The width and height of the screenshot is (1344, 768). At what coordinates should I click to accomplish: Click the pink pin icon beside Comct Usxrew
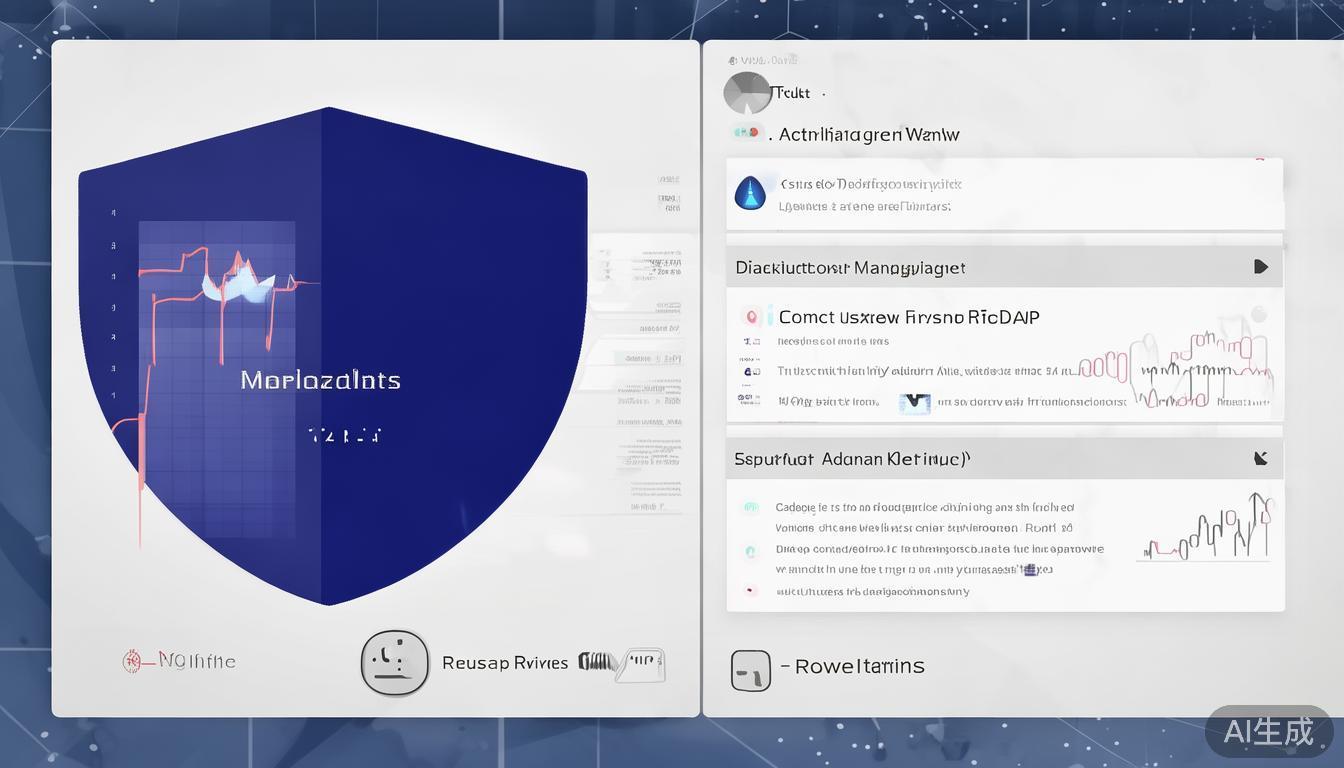[x=750, y=317]
